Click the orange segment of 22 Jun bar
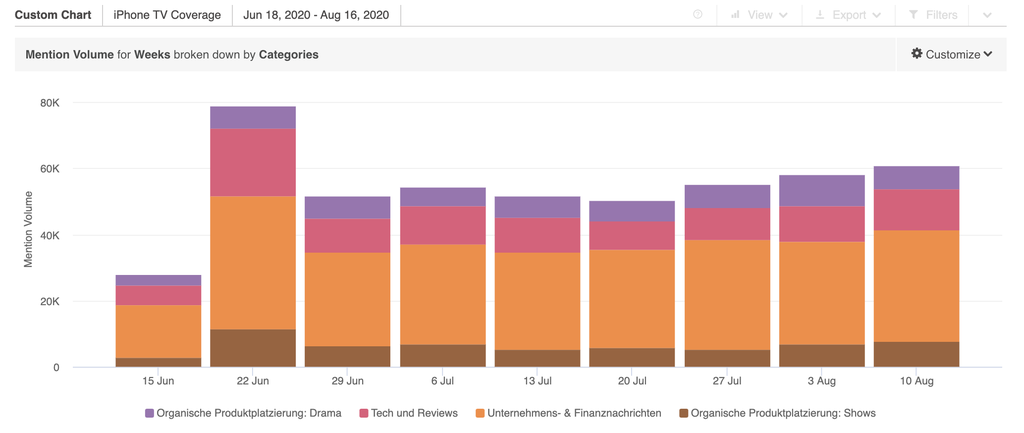 253,262
